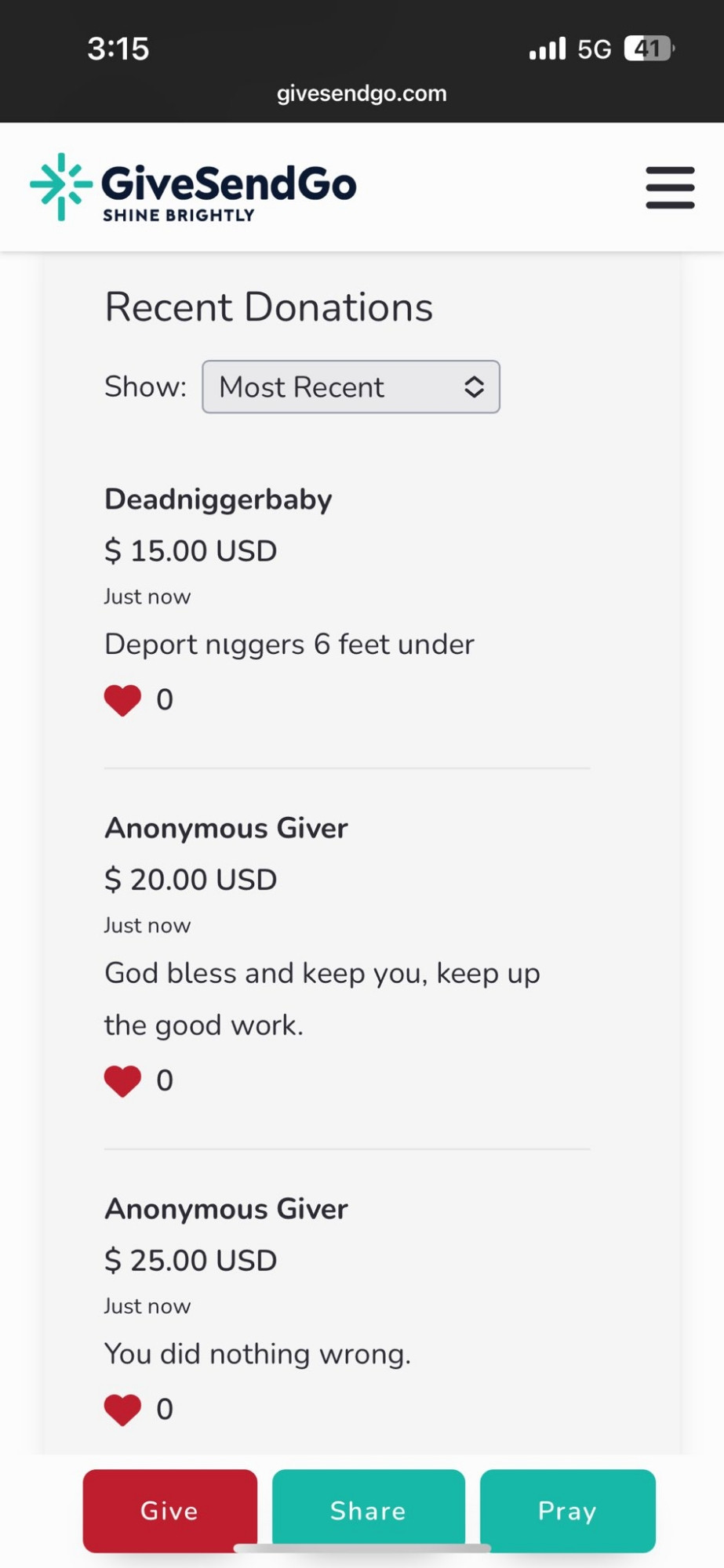Open the hamburger navigation menu

(x=670, y=187)
